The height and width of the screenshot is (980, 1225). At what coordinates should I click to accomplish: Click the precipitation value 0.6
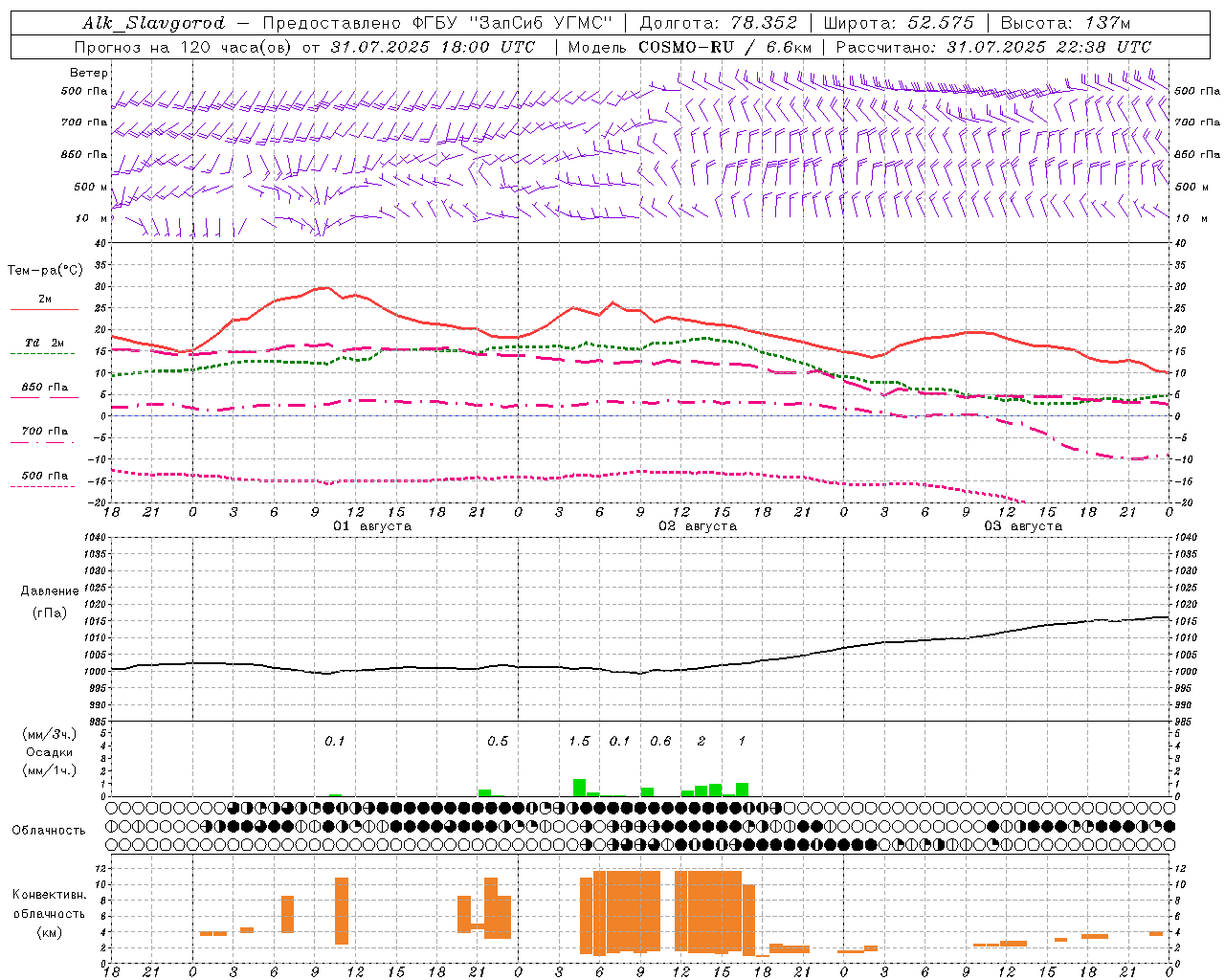[660, 742]
